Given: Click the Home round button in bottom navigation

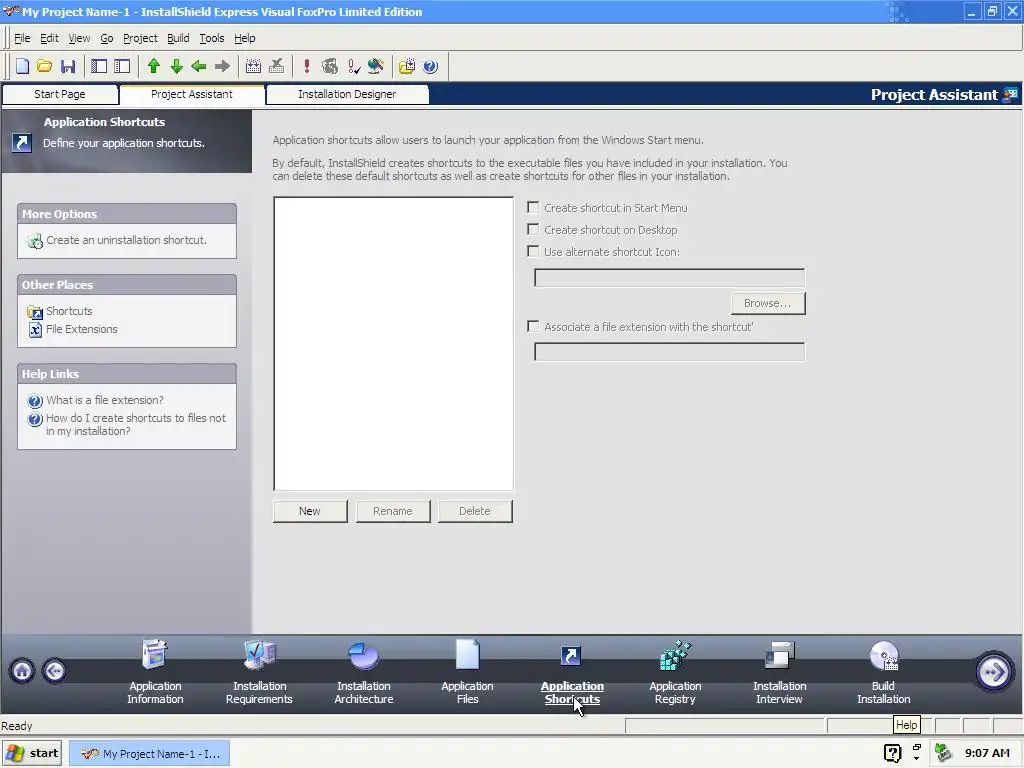Looking at the screenshot, I should pos(22,671).
